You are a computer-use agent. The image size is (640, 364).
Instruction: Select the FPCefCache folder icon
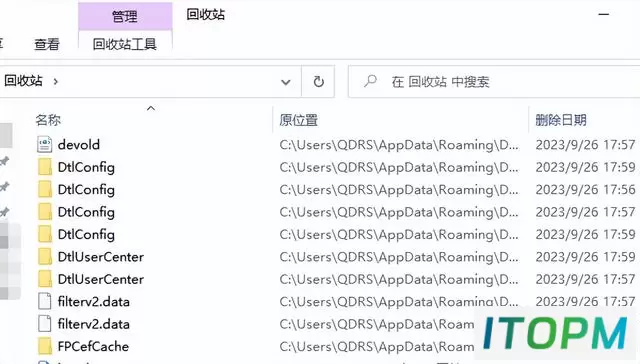(x=44, y=346)
